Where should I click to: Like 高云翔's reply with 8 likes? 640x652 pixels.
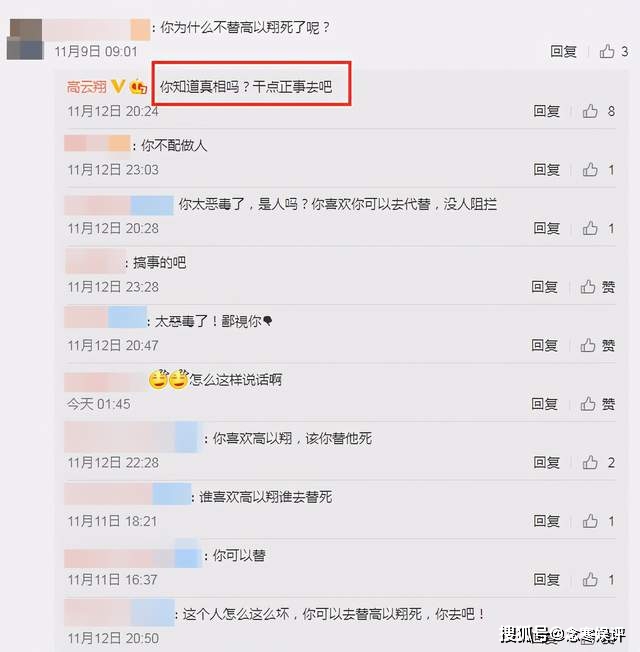pos(590,111)
